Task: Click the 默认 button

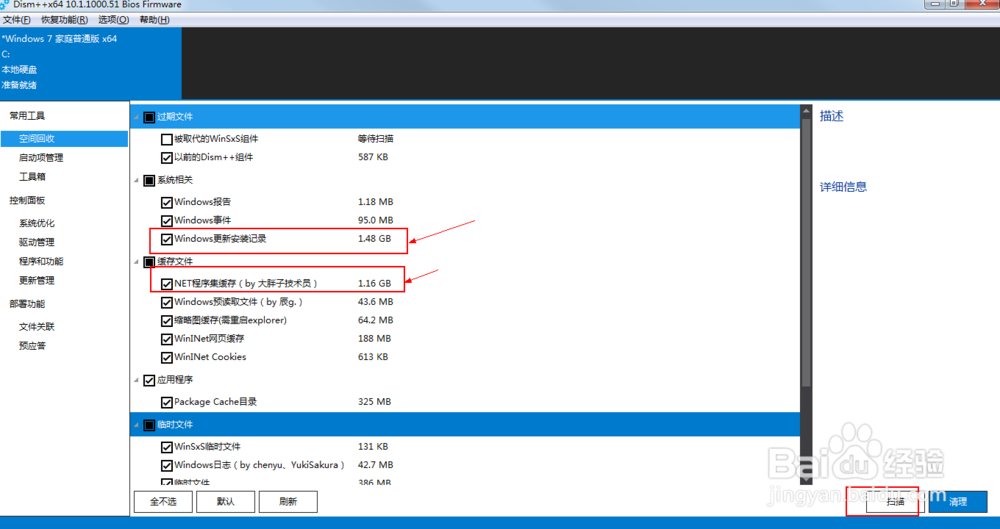Action: pyautogui.click(x=225, y=502)
